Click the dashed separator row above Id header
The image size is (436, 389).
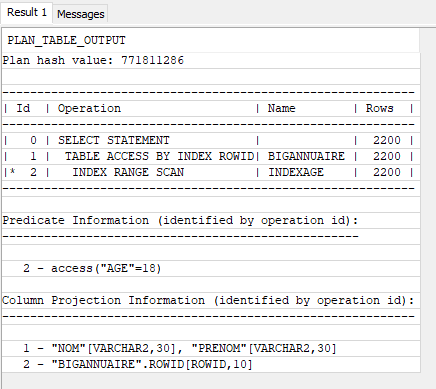point(211,93)
